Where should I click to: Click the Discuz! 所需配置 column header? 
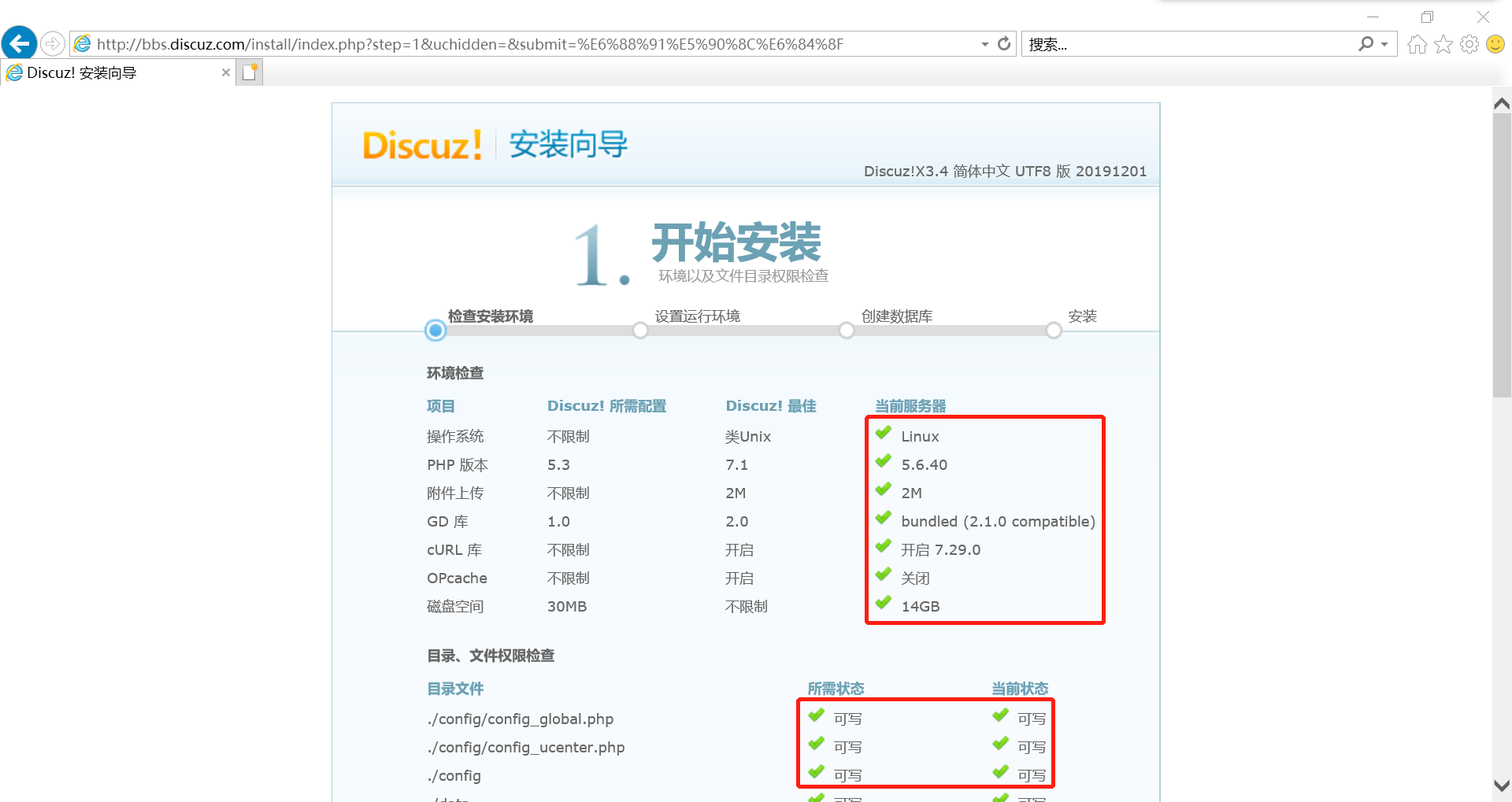point(606,406)
